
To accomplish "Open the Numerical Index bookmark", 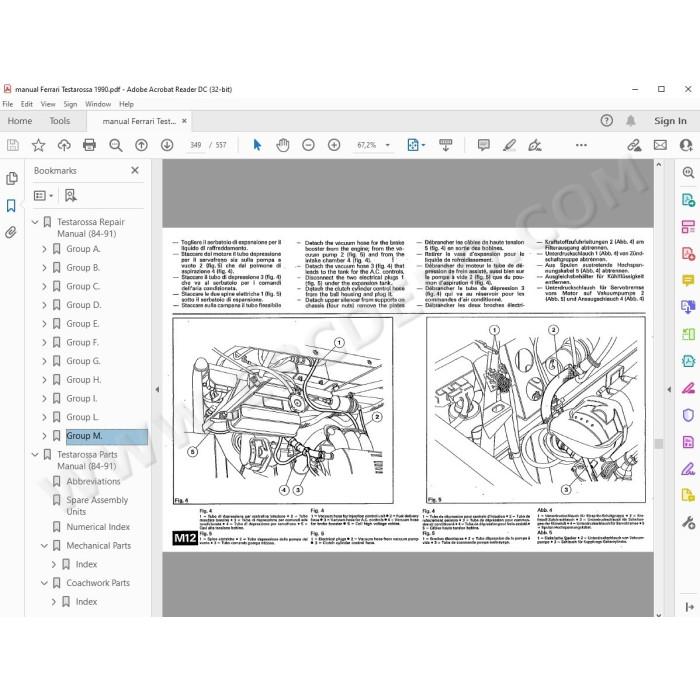I will tap(98, 527).
